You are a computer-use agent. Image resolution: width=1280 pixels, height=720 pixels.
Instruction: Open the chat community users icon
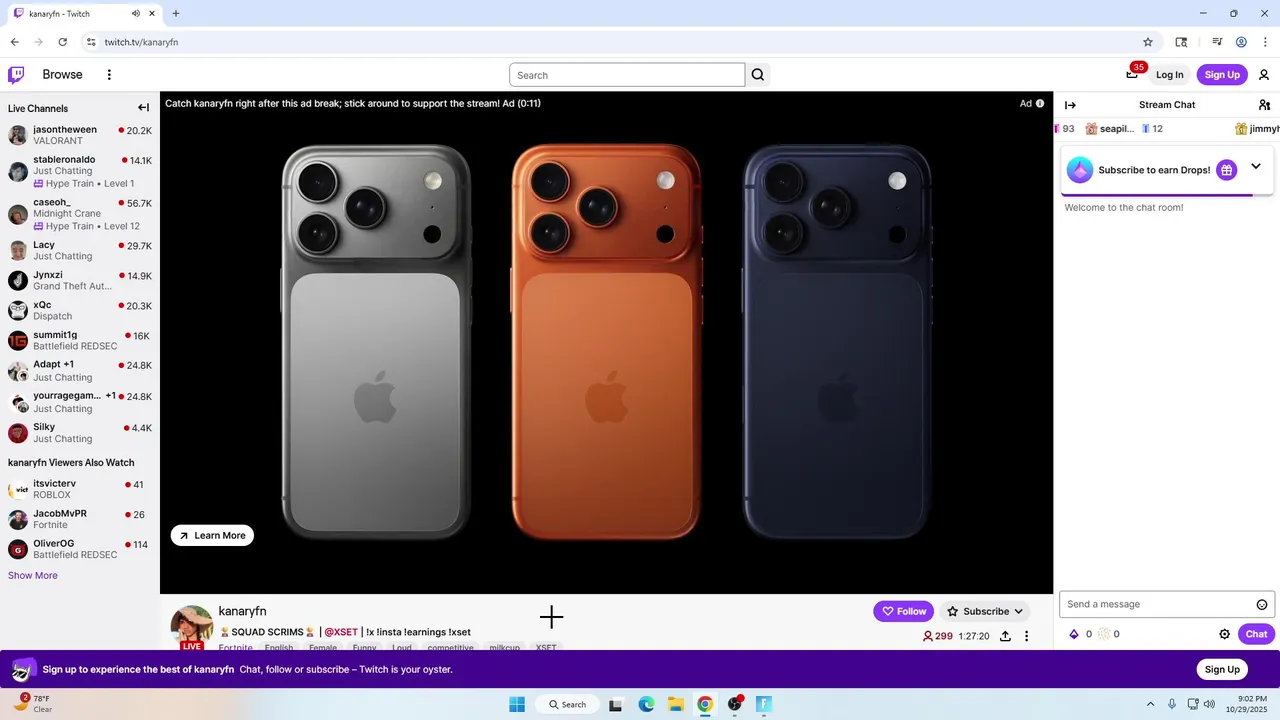tap(1264, 105)
